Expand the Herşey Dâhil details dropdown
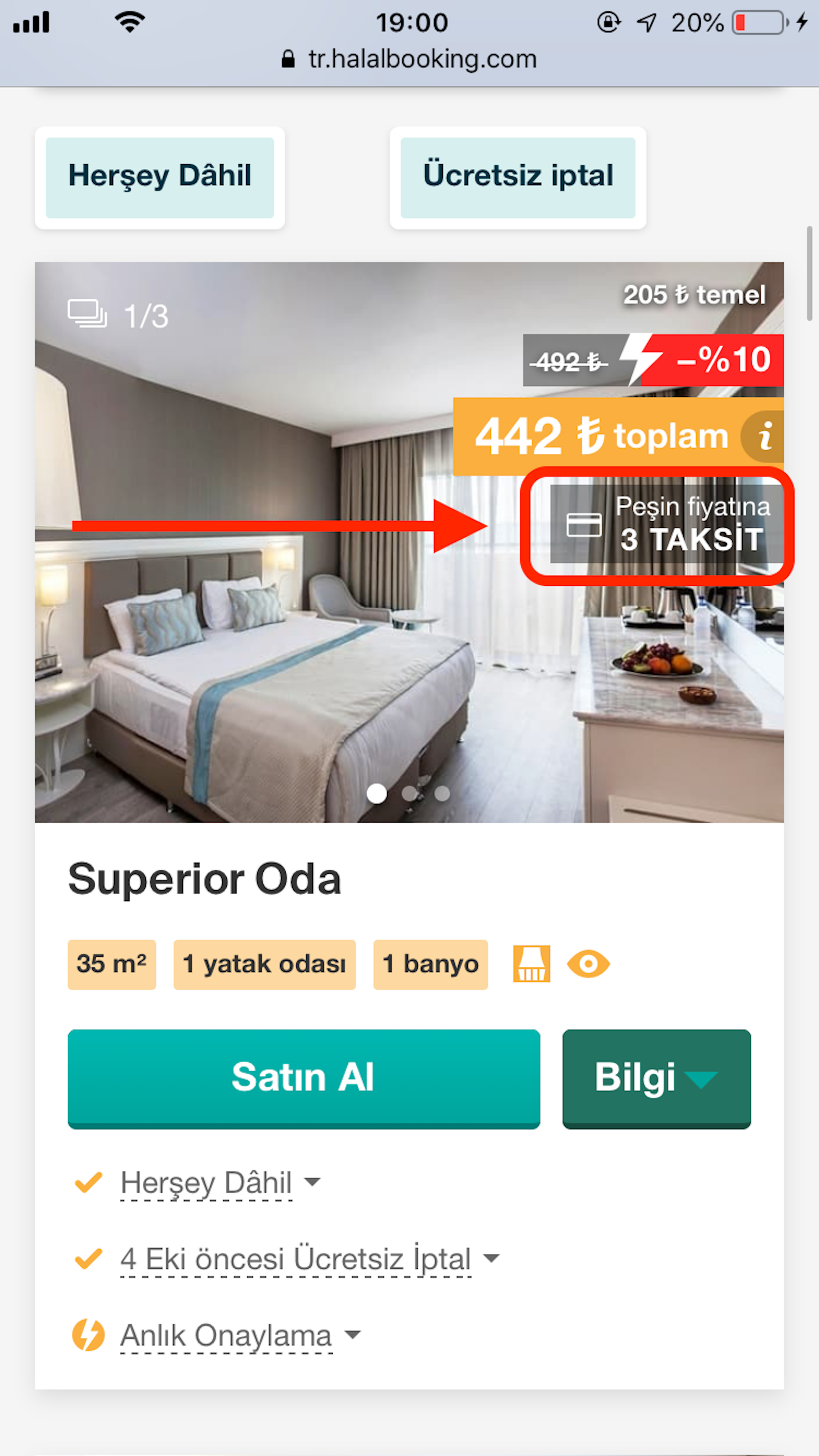 tap(220, 1182)
